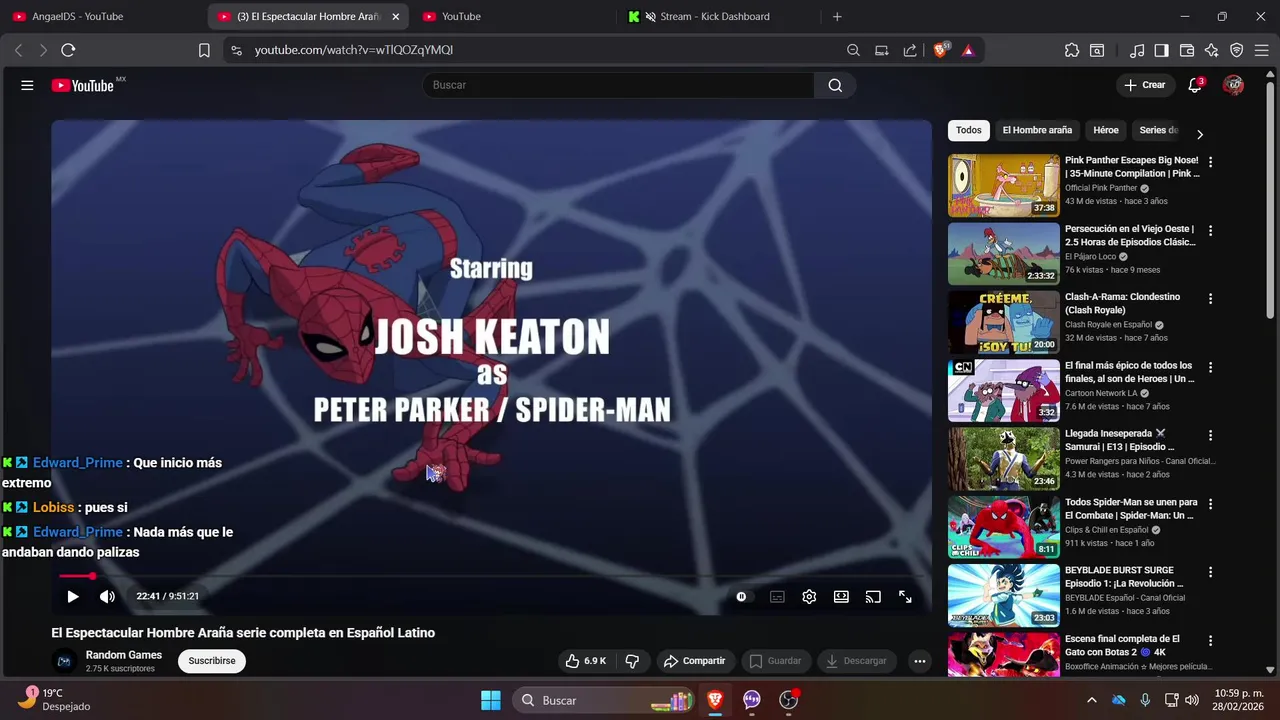The height and width of the screenshot is (720, 1280).
Task: Open more actions under the video
Action: (x=919, y=661)
